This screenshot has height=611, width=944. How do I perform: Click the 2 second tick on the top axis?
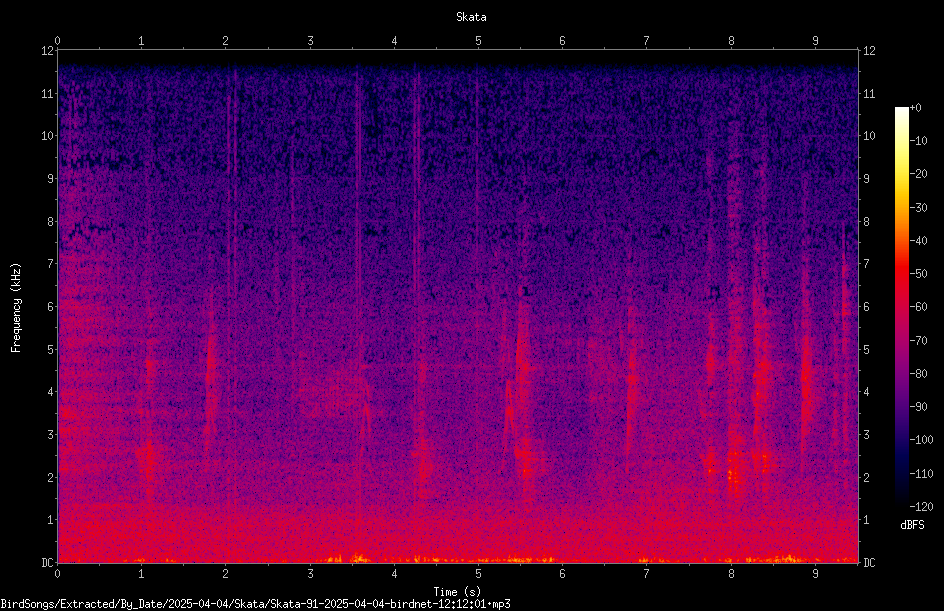(x=225, y=40)
